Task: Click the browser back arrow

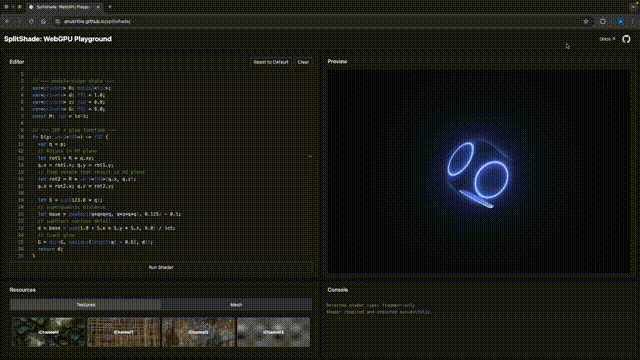Action: click(x=7, y=21)
